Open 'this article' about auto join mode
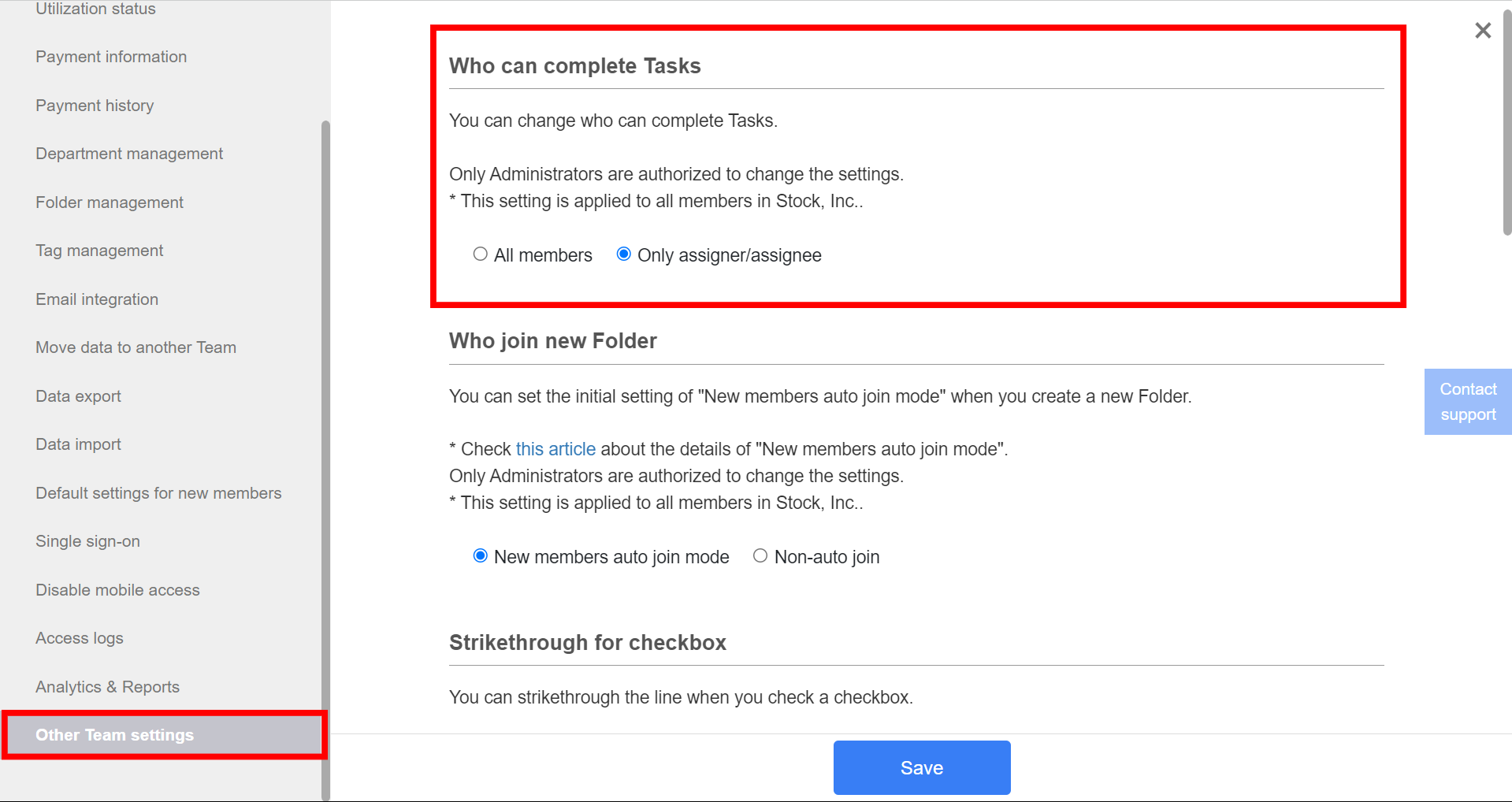The width and height of the screenshot is (1512, 802). 555,449
